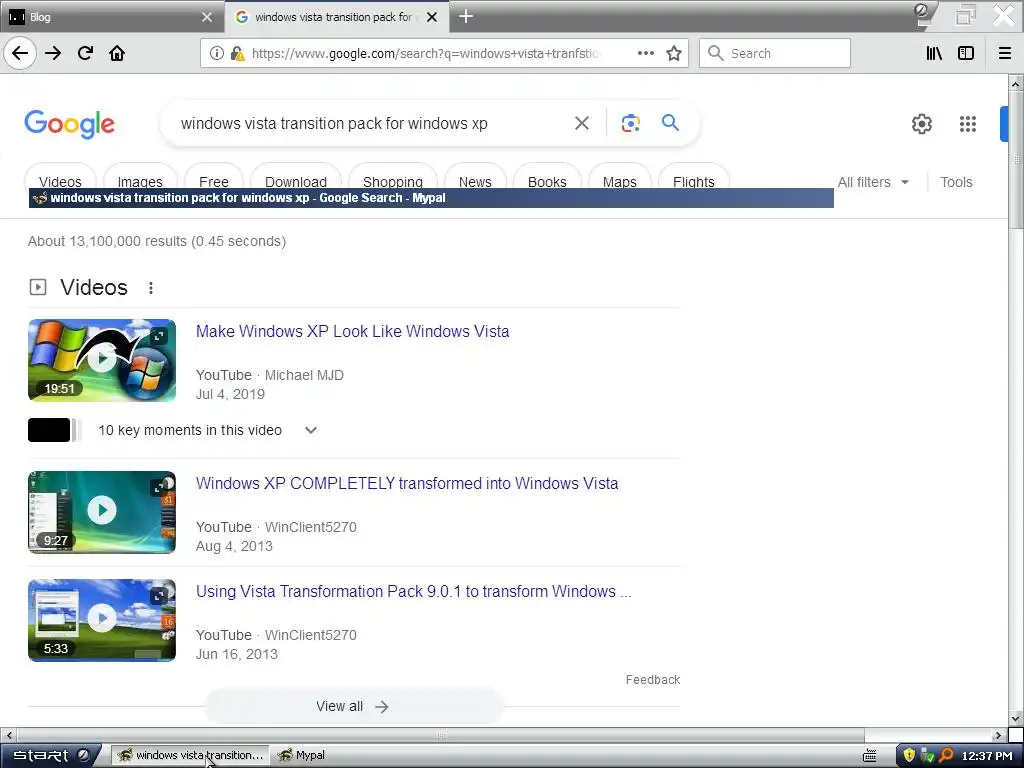Open Make Windows XP Look Like Windows Vista

353,331
